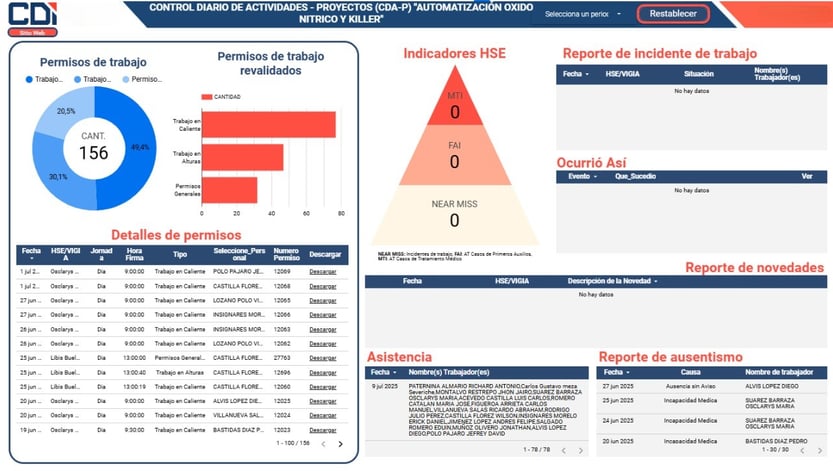This screenshot has height=471, width=833.
Task: Go to previous page of Asistencia table
Action: coord(564,450)
